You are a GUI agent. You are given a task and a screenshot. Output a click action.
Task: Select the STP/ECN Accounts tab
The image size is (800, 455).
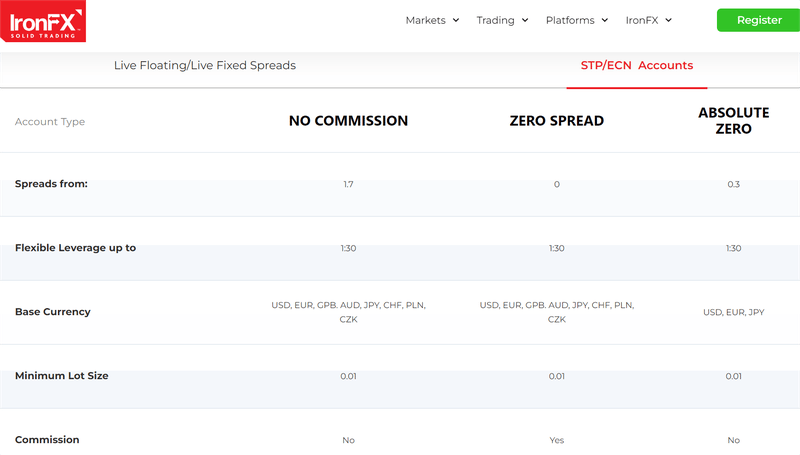point(636,66)
